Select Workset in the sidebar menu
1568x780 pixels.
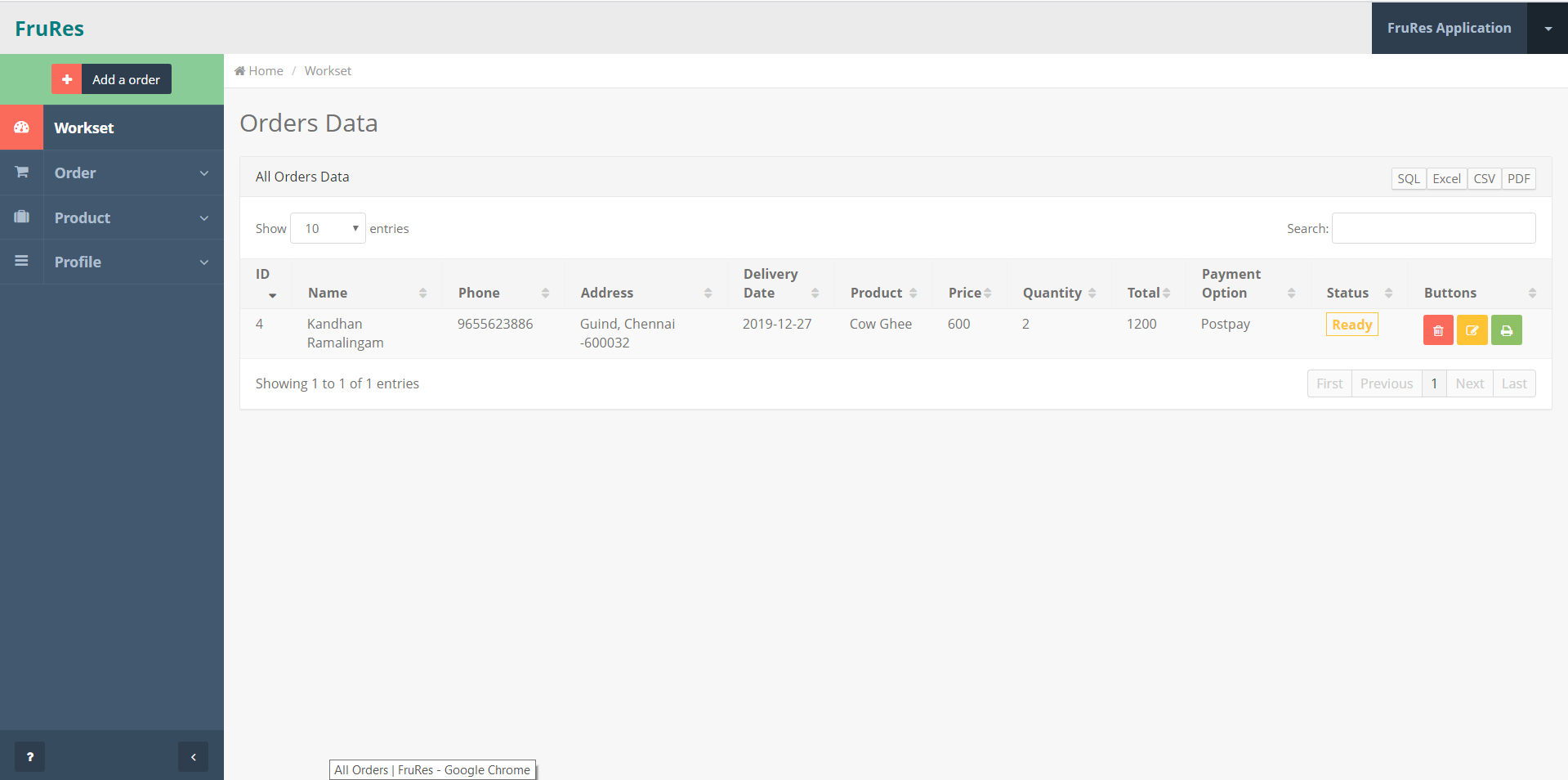coord(112,128)
